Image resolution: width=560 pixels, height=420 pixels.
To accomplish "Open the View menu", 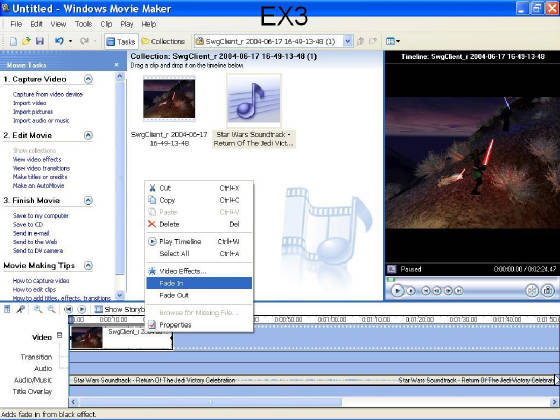I will coord(58,24).
